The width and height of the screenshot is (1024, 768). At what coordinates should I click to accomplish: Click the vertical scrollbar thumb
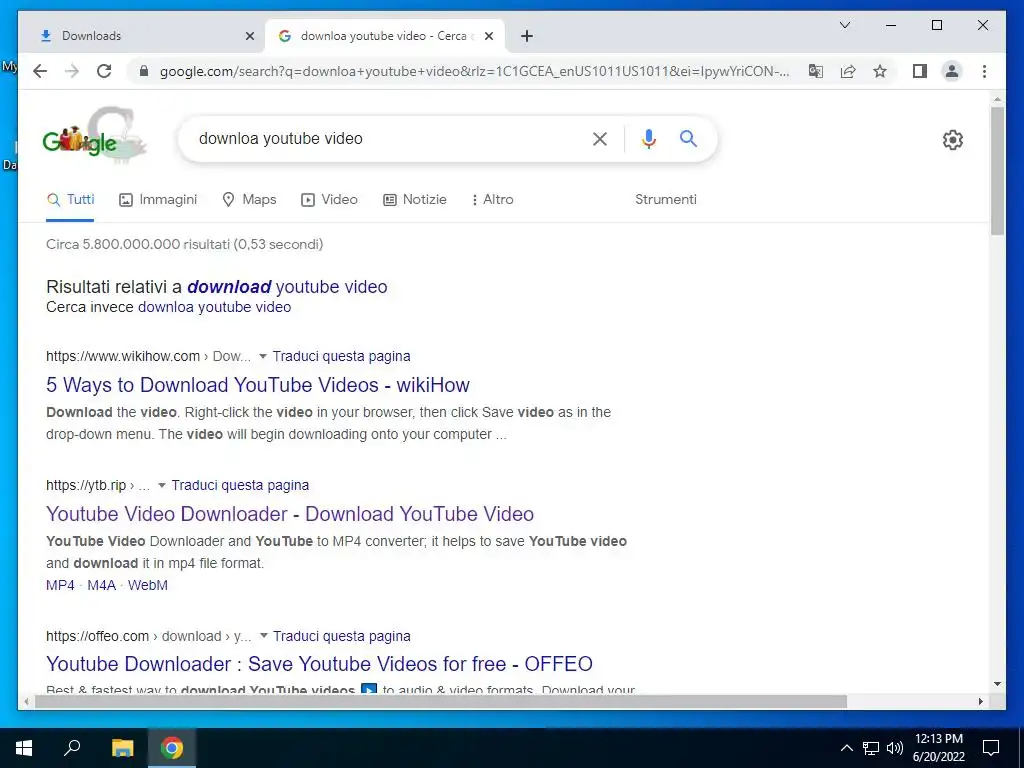point(997,170)
